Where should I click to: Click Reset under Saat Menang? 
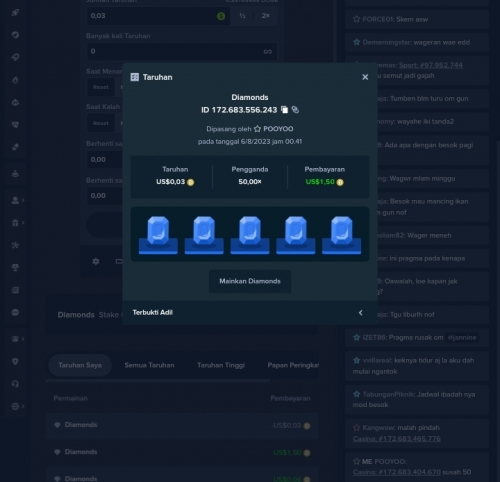click(x=101, y=87)
